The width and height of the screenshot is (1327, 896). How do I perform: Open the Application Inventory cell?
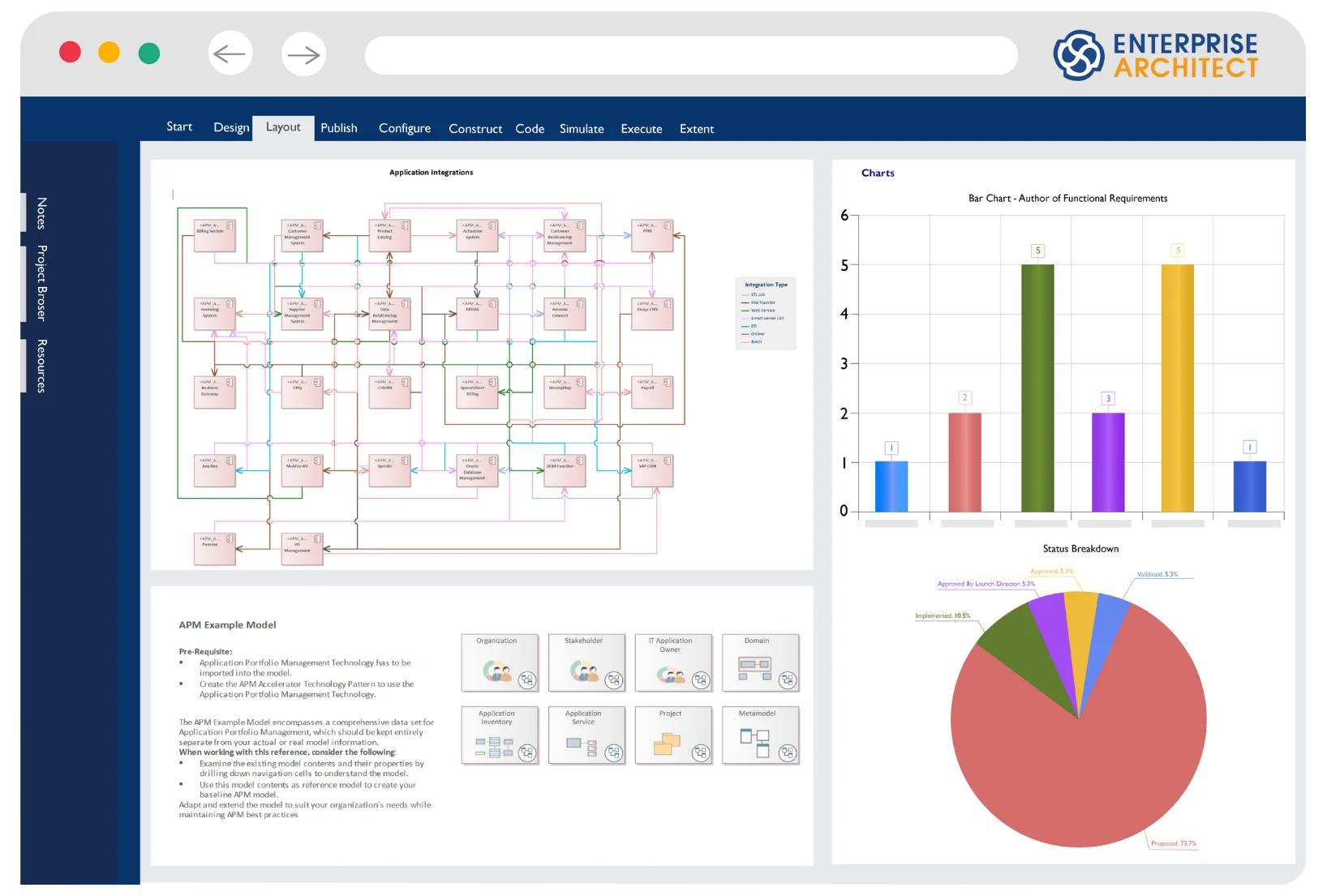click(x=499, y=735)
